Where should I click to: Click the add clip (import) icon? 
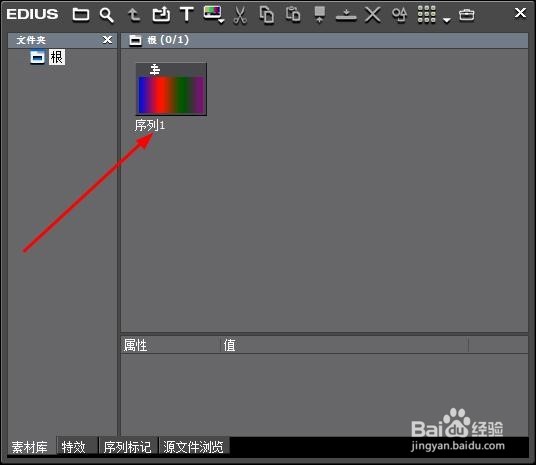161,15
